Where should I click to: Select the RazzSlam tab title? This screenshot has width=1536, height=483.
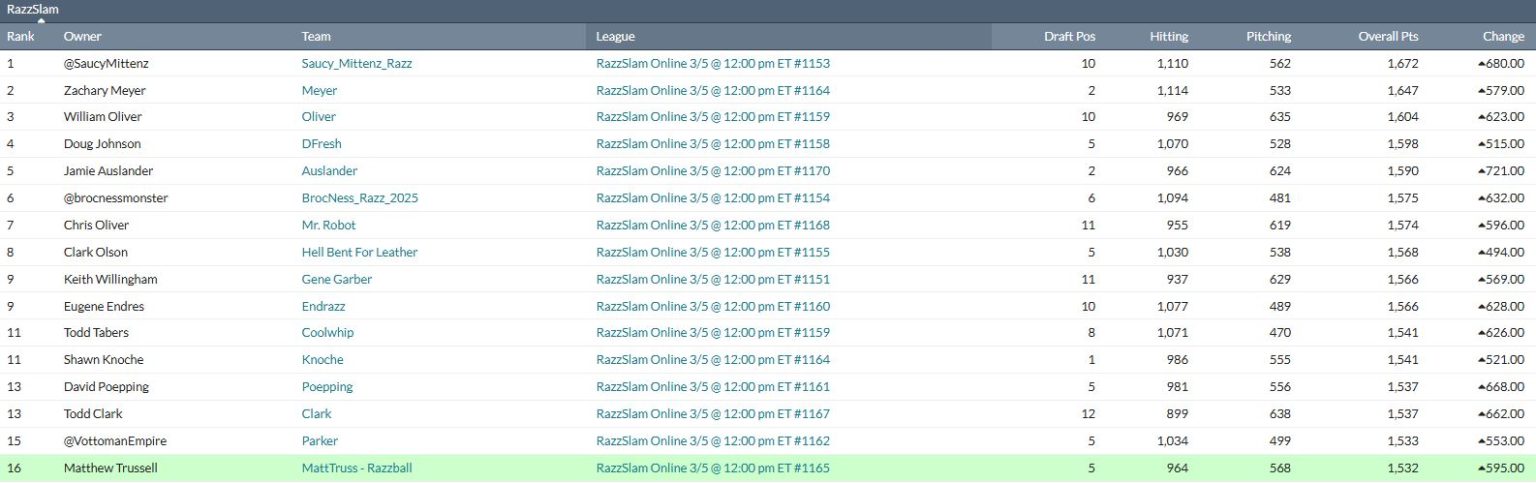[32, 9]
